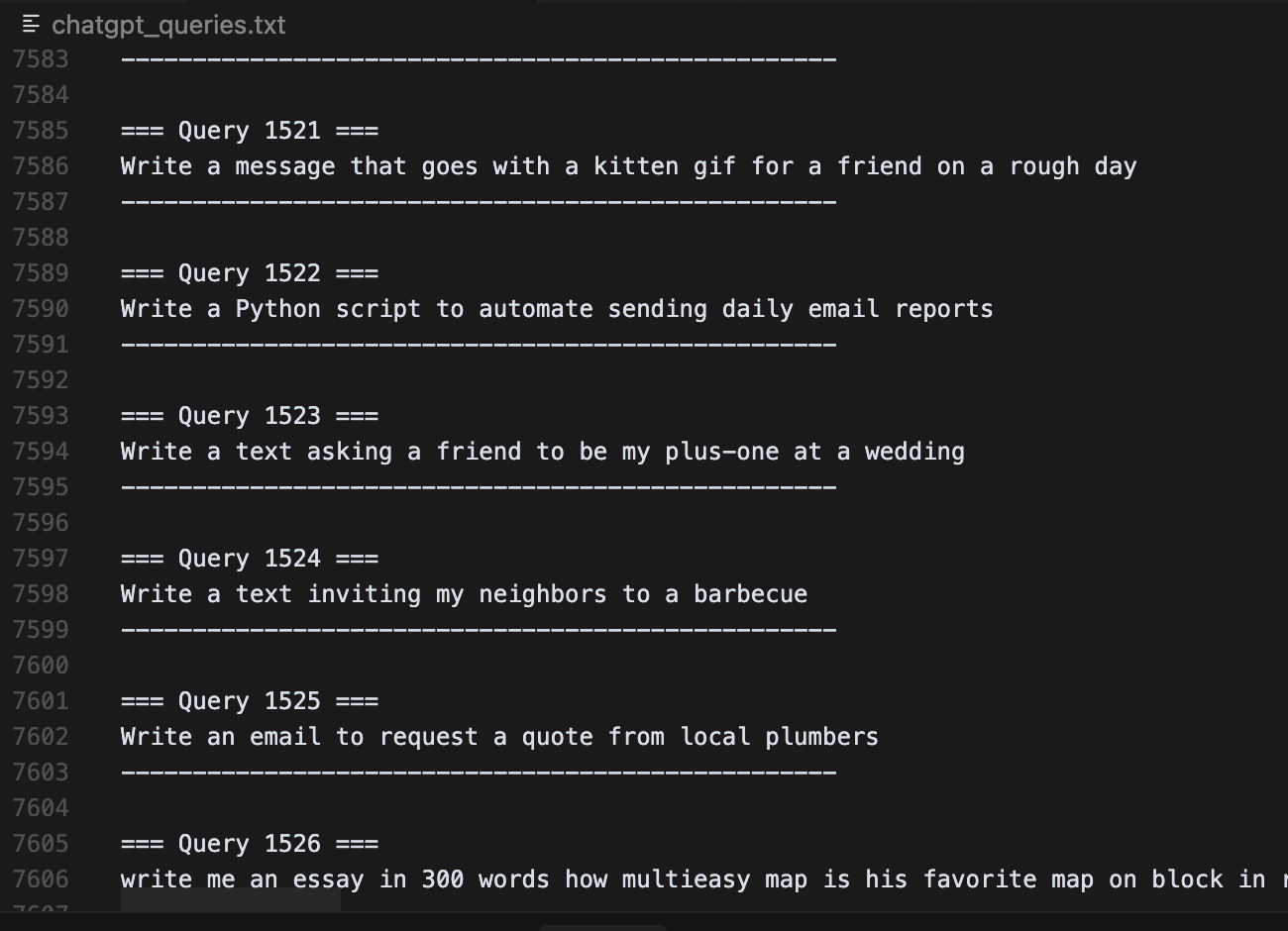The height and width of the screenshot is (931, 1288).
Task: Place cursor on the Query 1523 header
Action: click(250, 416)
